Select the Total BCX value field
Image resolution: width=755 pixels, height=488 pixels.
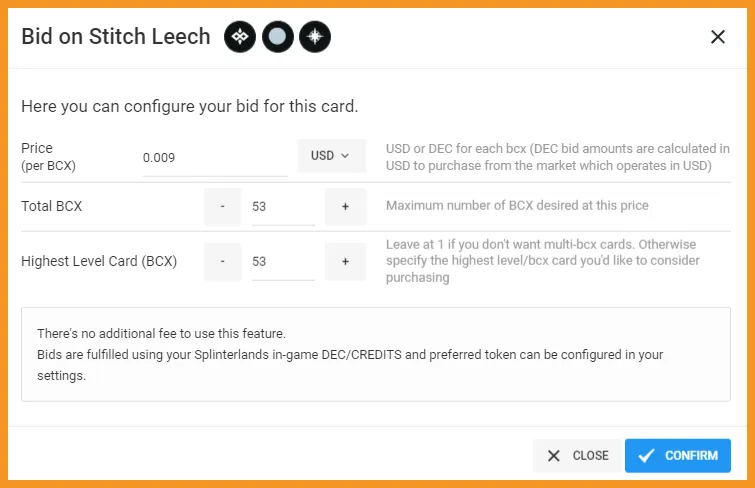pos(283,207)
